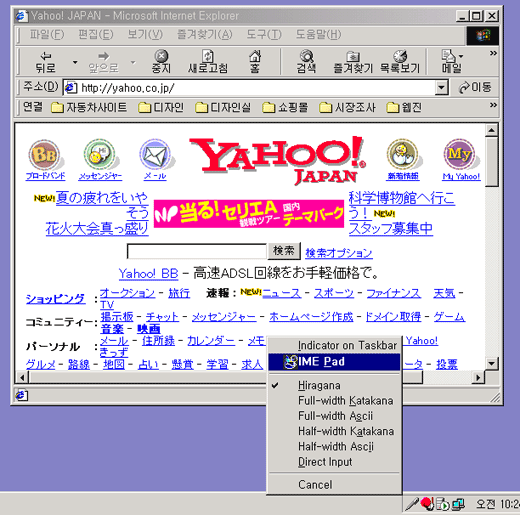This screenshot has height=515, width=520.
Task: Click the Yahoo search text field
Action: pos(197,251)
